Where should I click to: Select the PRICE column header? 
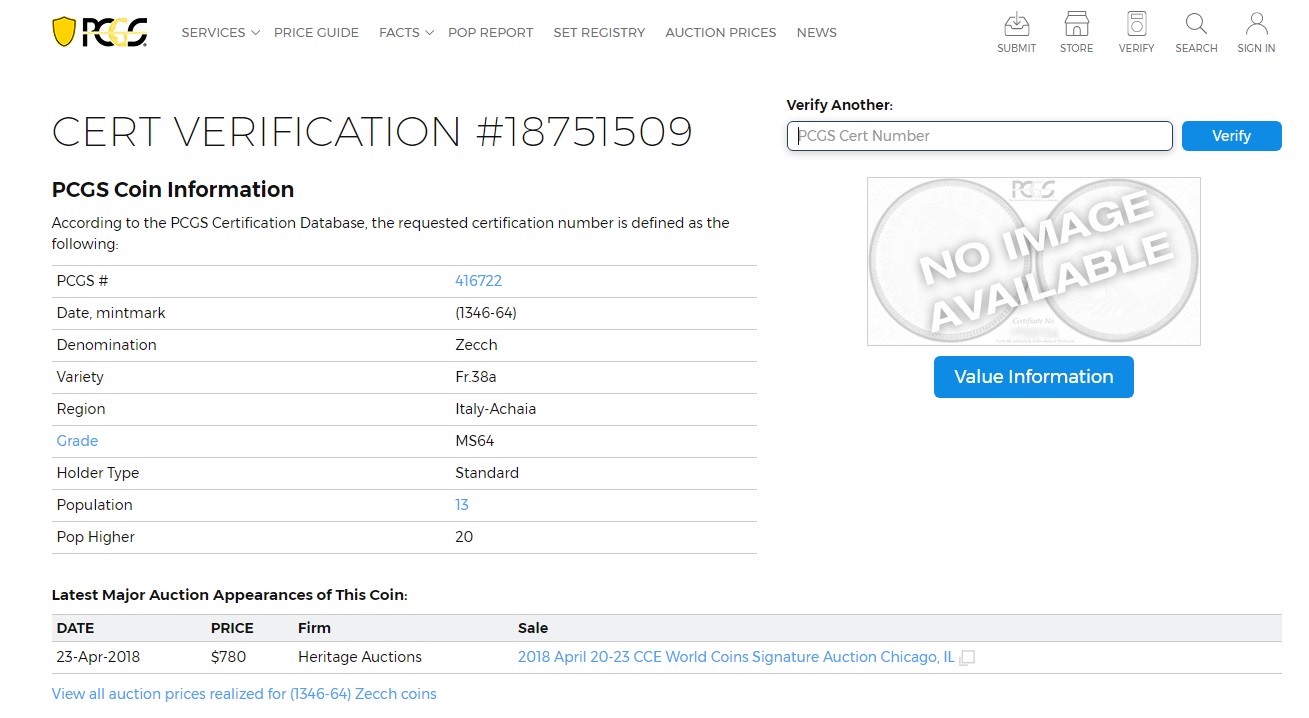tap(232, 628)
